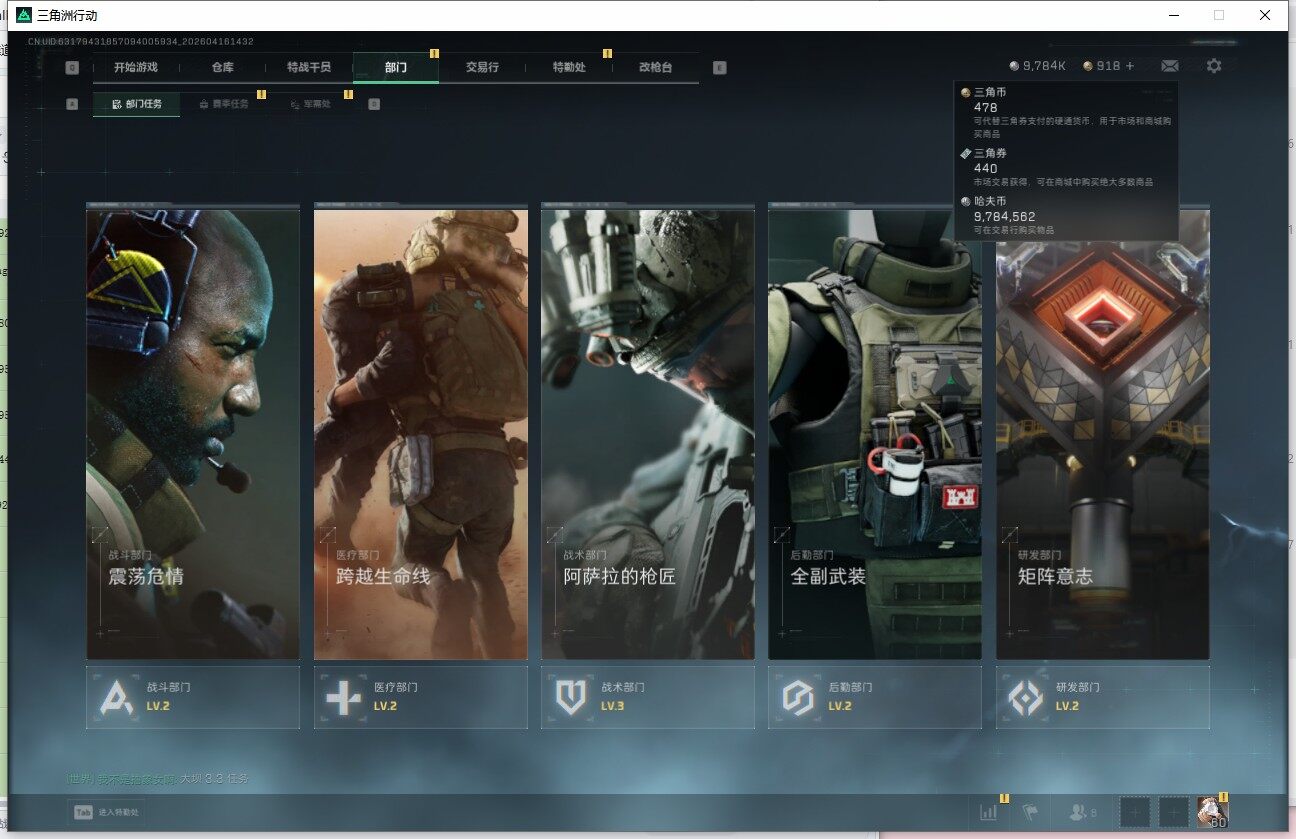Click the 战术部门 LV.3 panel
Screen dimensions: 1296x839
tap(648, 697)
